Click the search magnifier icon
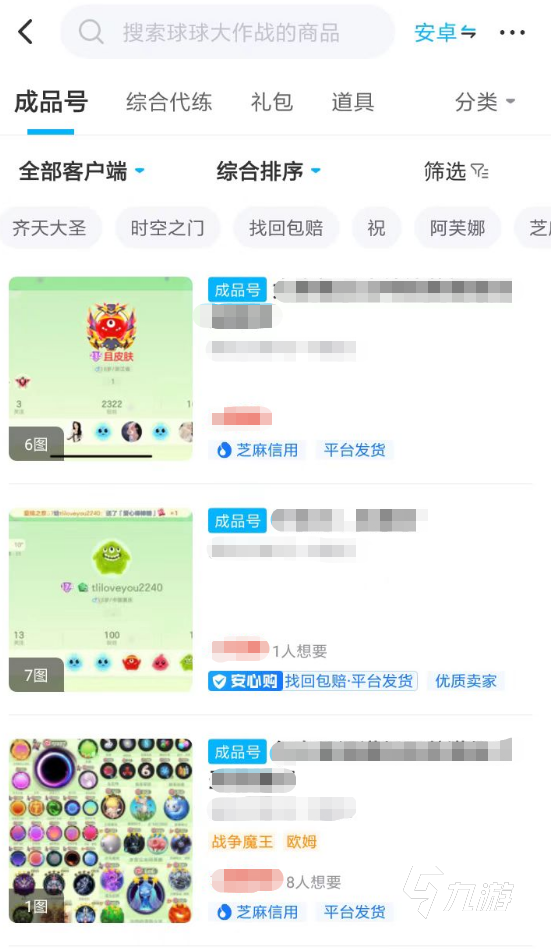This screenshot has width=554, height=949. [x=91, y=31]
